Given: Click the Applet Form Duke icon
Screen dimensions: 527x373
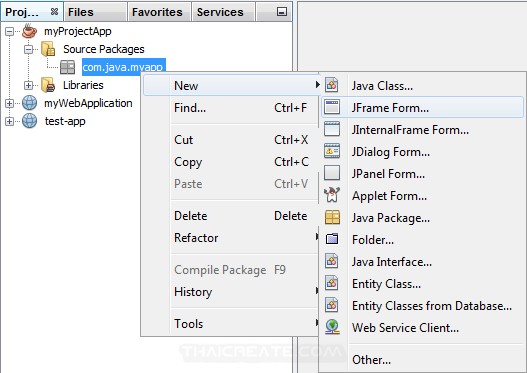Looking at the screenshot, I should tap(332, 195).
